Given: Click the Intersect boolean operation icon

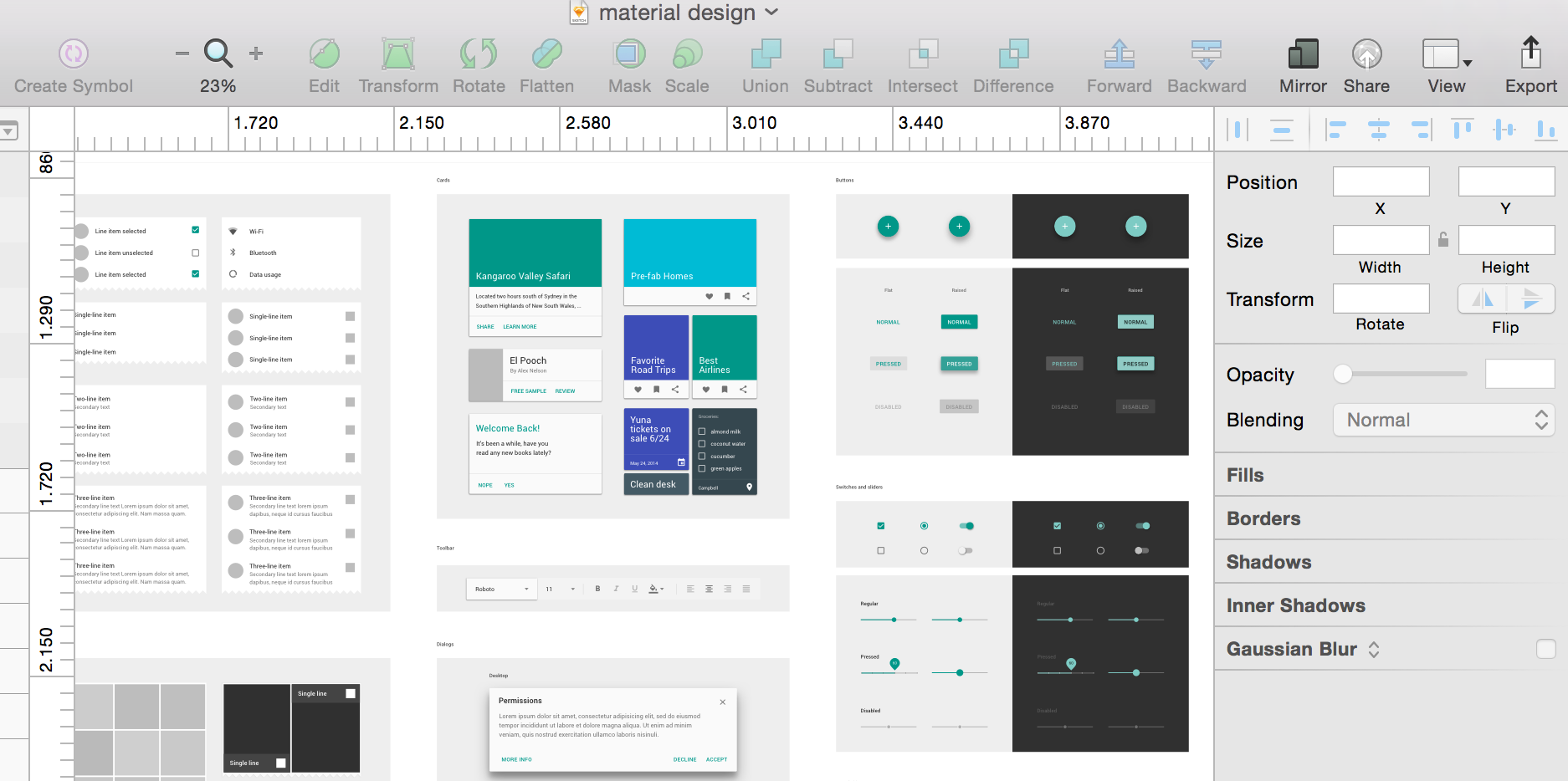Looking at the screenshot, I should click(921, 55).
